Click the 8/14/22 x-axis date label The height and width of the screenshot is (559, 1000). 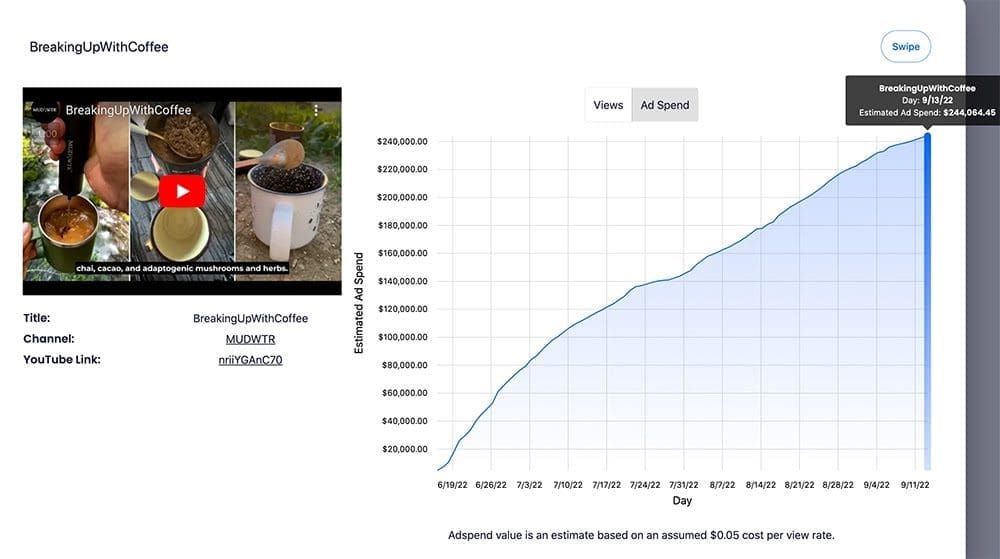point(761,485)
